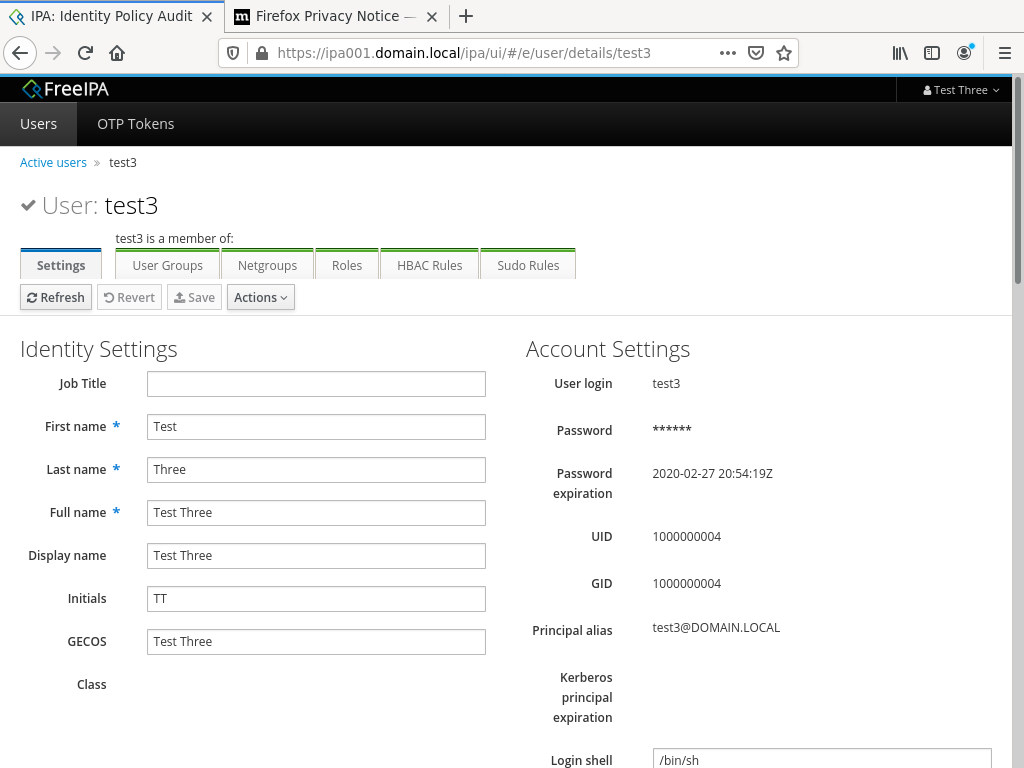Follow the Active users breadcrumb link
Screen dimensions: 1024x768
53,163
